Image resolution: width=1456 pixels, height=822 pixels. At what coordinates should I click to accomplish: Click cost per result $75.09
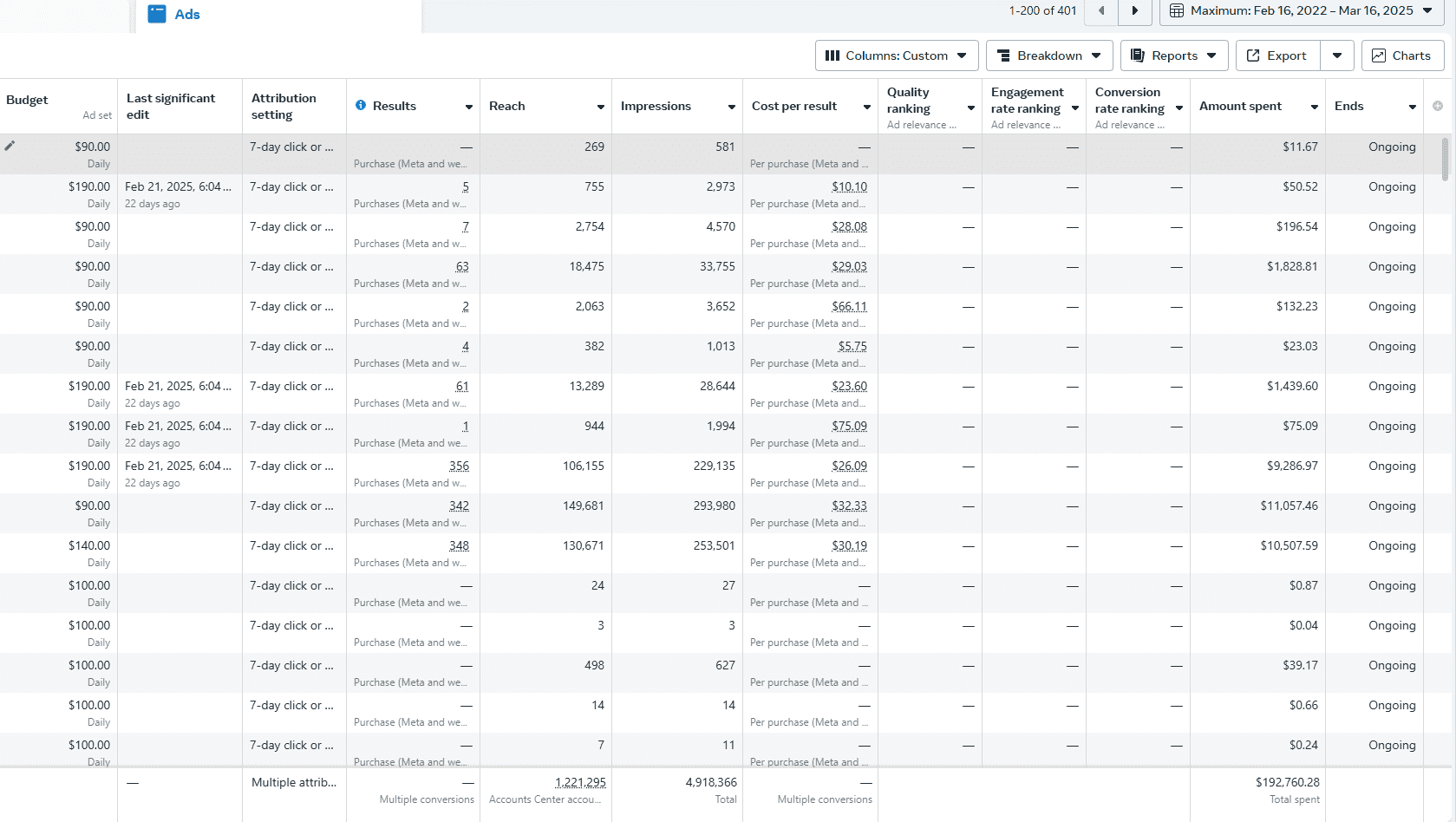849,426
